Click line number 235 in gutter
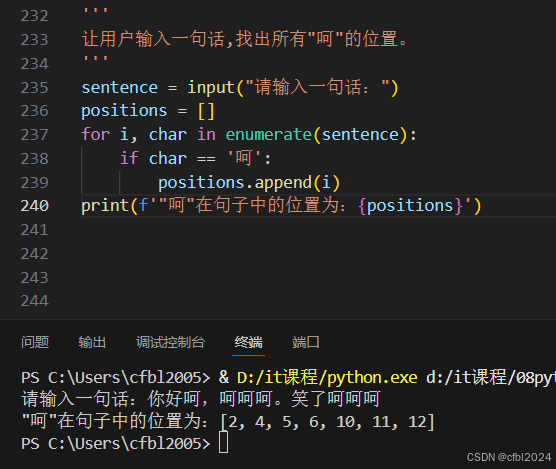This screenshot has width=556, height=469. (34, 88)
